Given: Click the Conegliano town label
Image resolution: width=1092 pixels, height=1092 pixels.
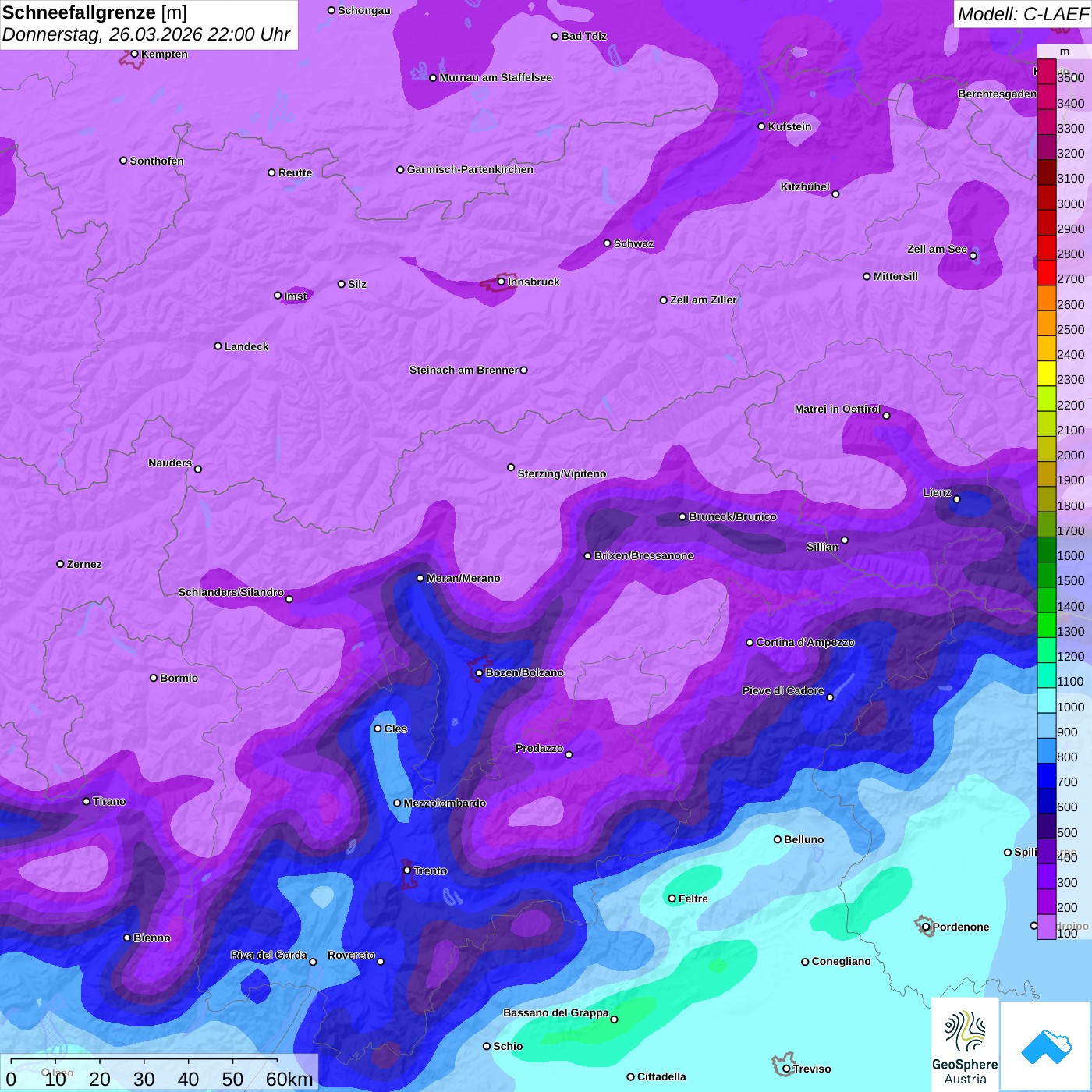Looking at the screenshot, I should 841,961.
